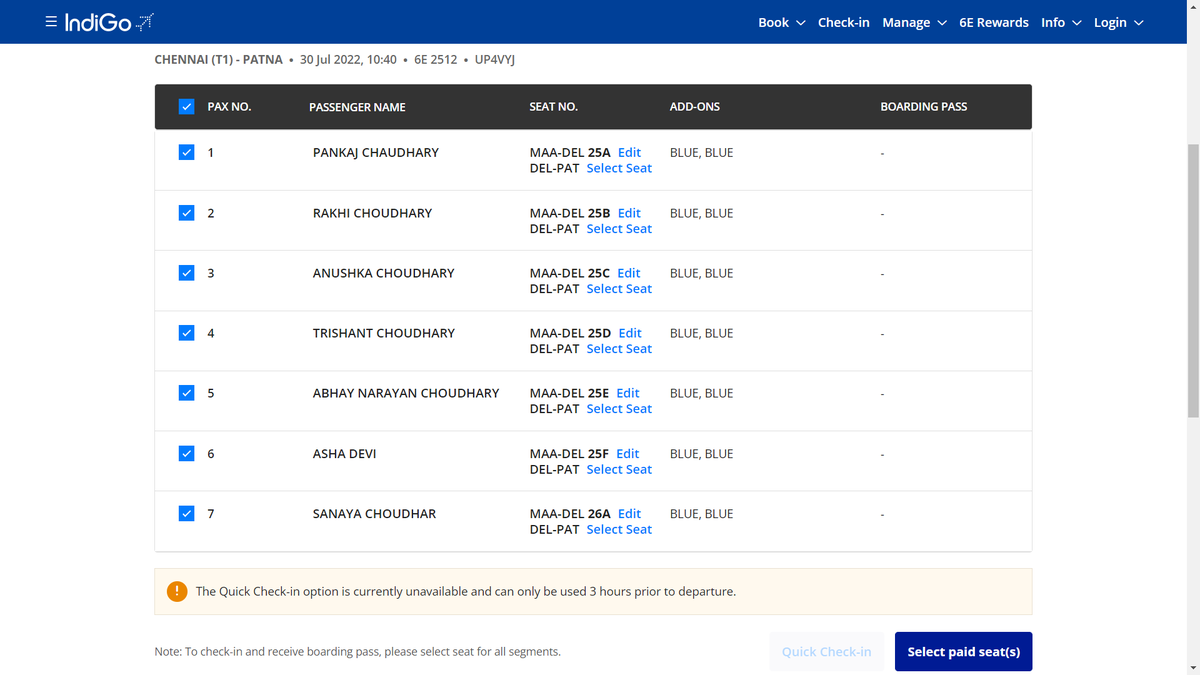Select DEL-PAT seat for Sanaya Choudhar

click(x=619, y=529)
